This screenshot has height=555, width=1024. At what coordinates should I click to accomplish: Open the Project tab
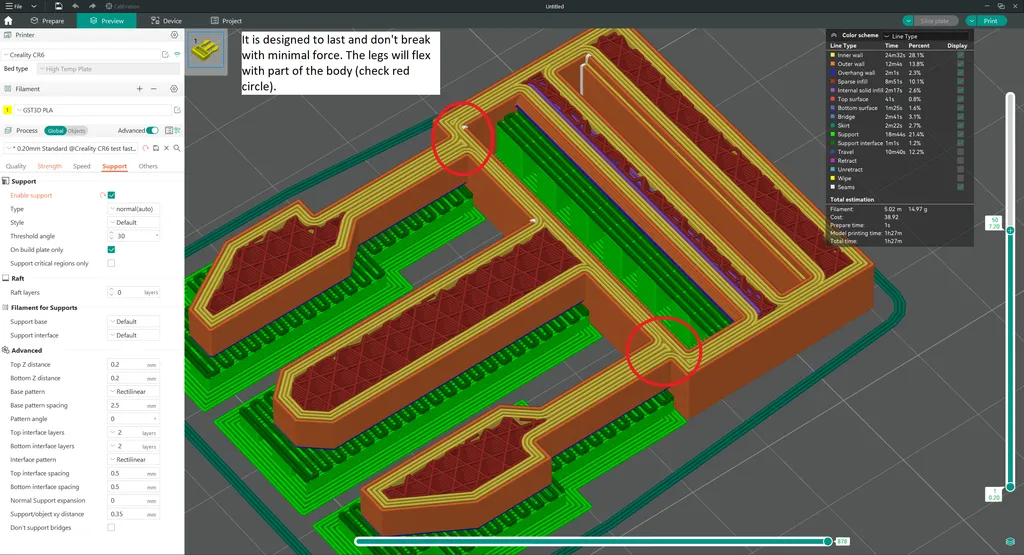click(226, 21)
